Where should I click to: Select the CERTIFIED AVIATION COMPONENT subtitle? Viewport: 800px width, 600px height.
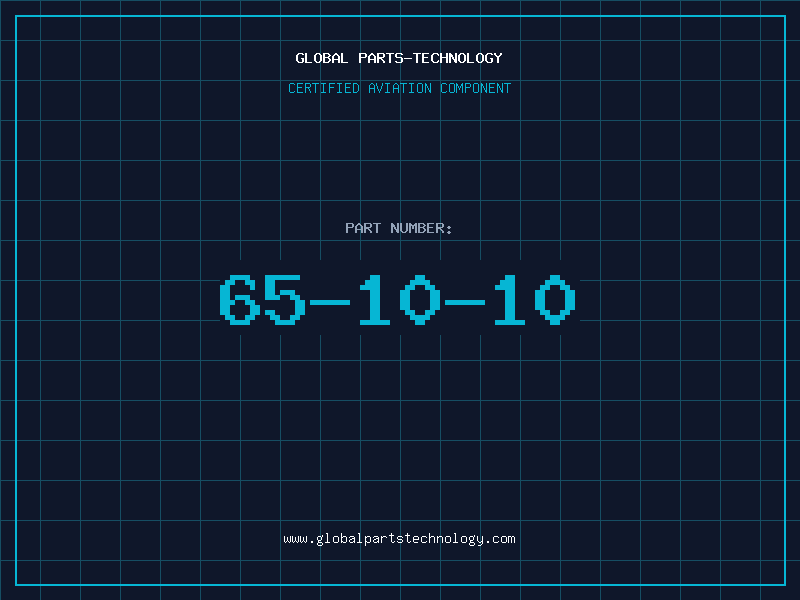coord(399,88)
